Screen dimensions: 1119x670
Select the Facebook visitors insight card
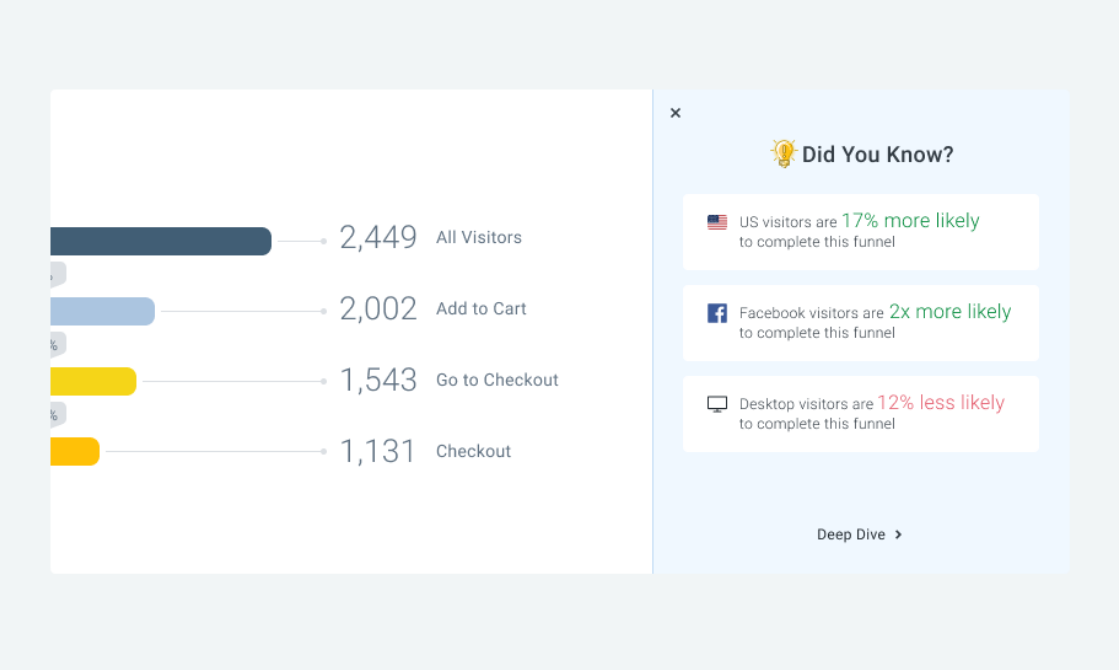(x=860, y=323)
